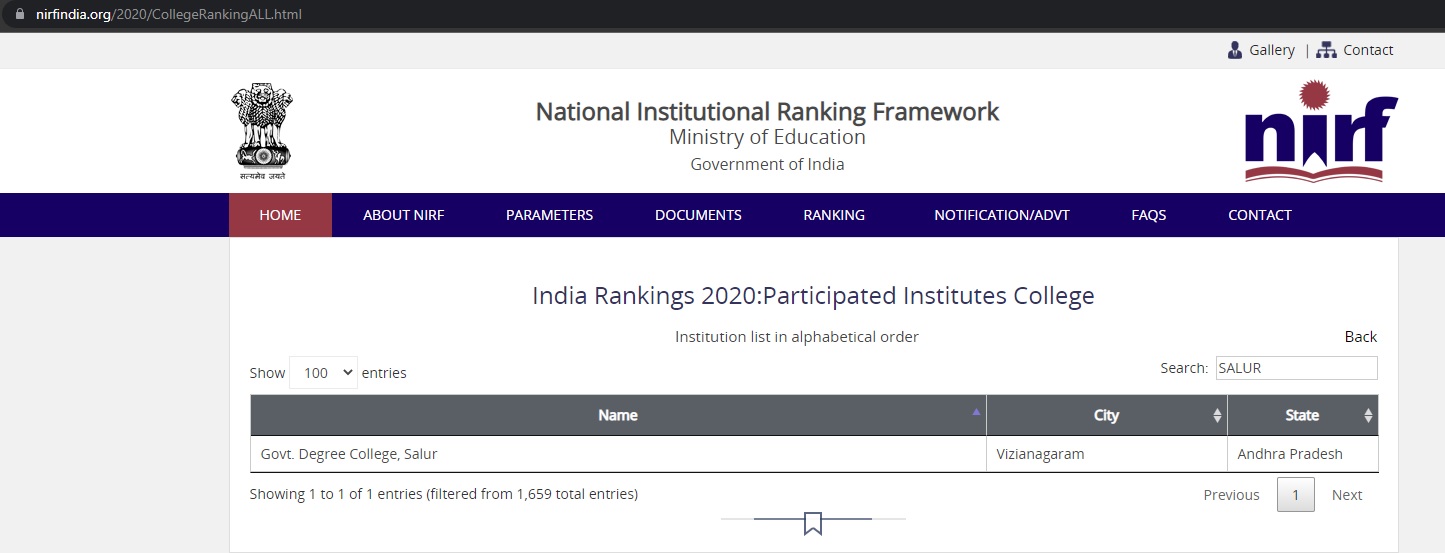Go to HOME menu item

pos(280,215)
